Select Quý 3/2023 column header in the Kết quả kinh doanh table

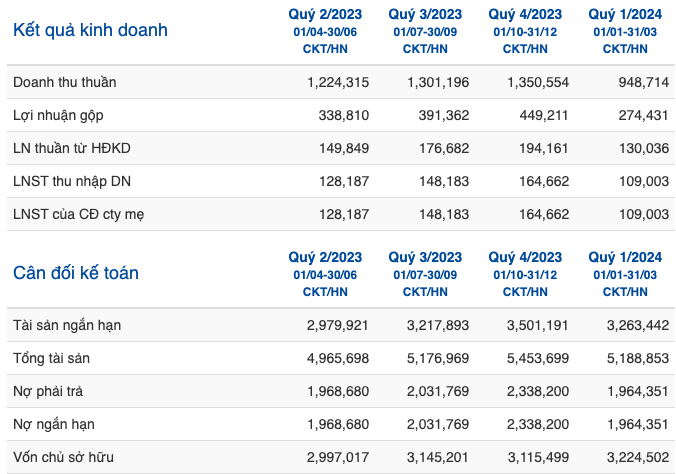425,14
